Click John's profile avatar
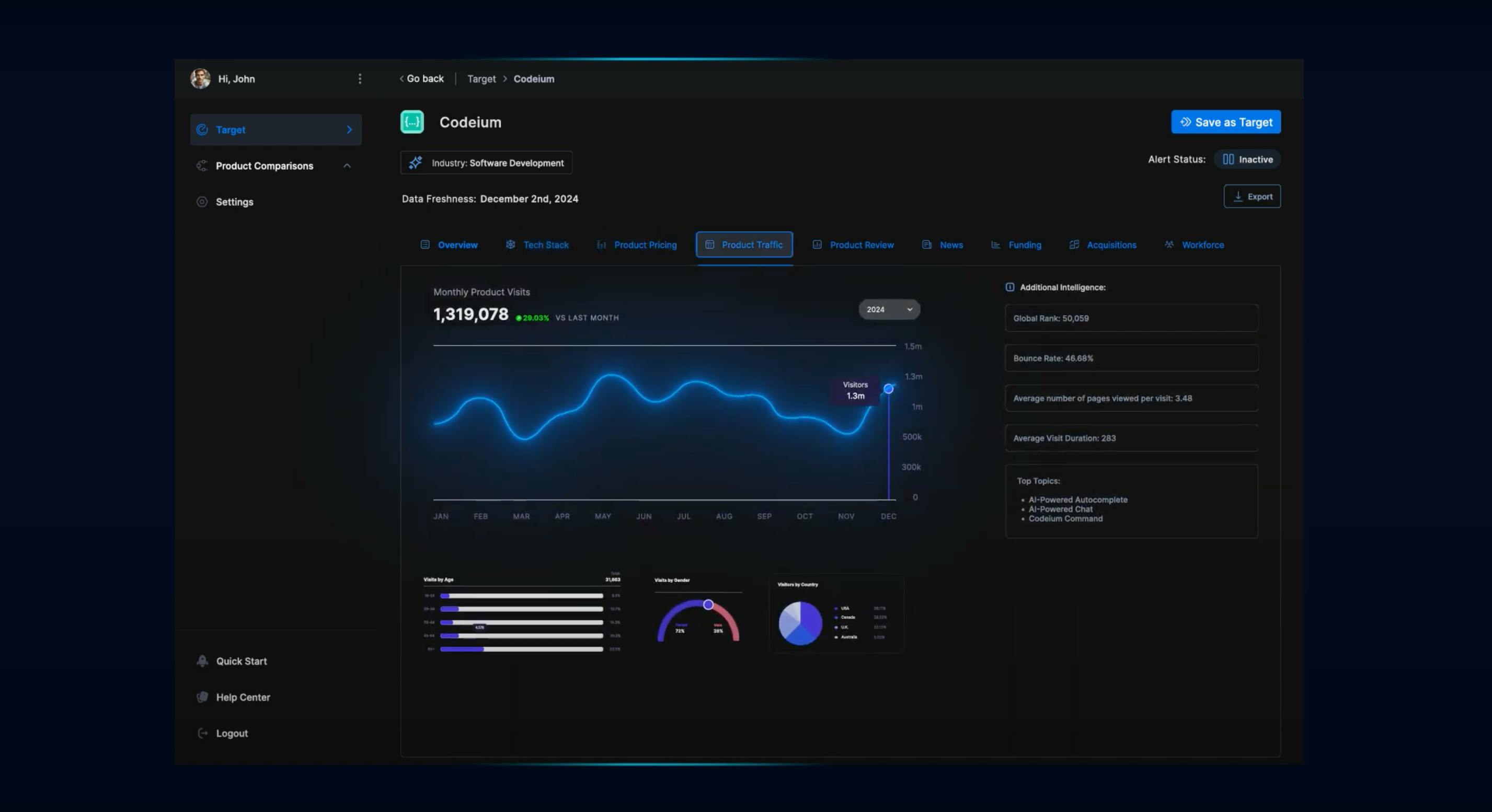The width and height of the screenshot is (1492, 812). 200,79
